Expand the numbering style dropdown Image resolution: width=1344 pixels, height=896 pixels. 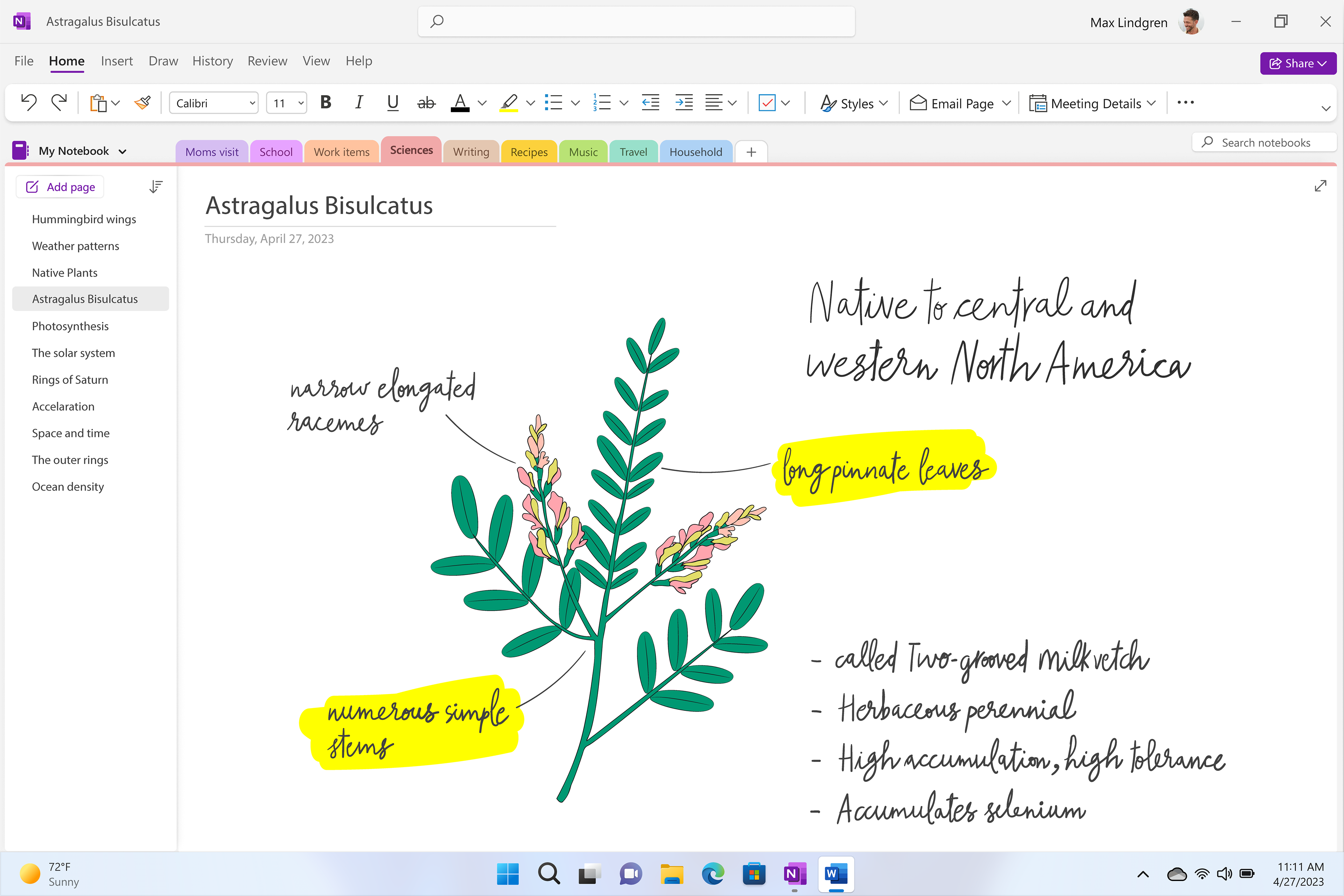click(x=624, y=104)
